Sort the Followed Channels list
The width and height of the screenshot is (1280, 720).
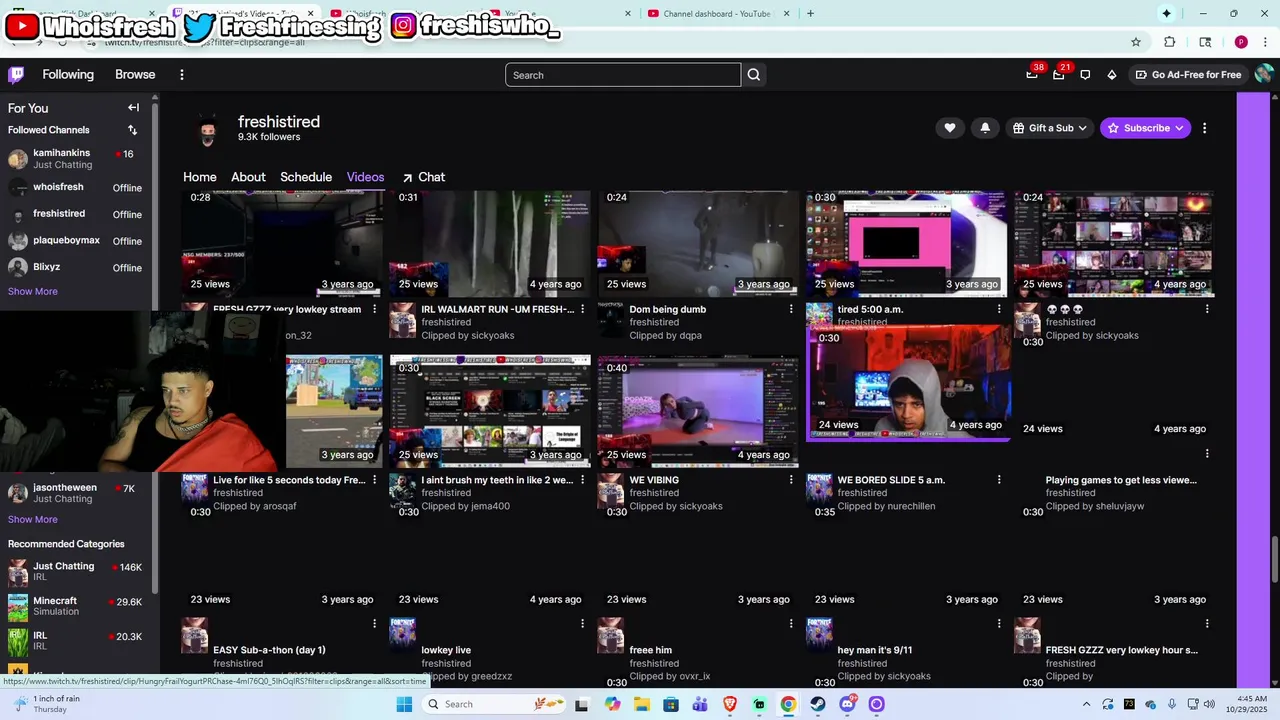tap(132, 130)
